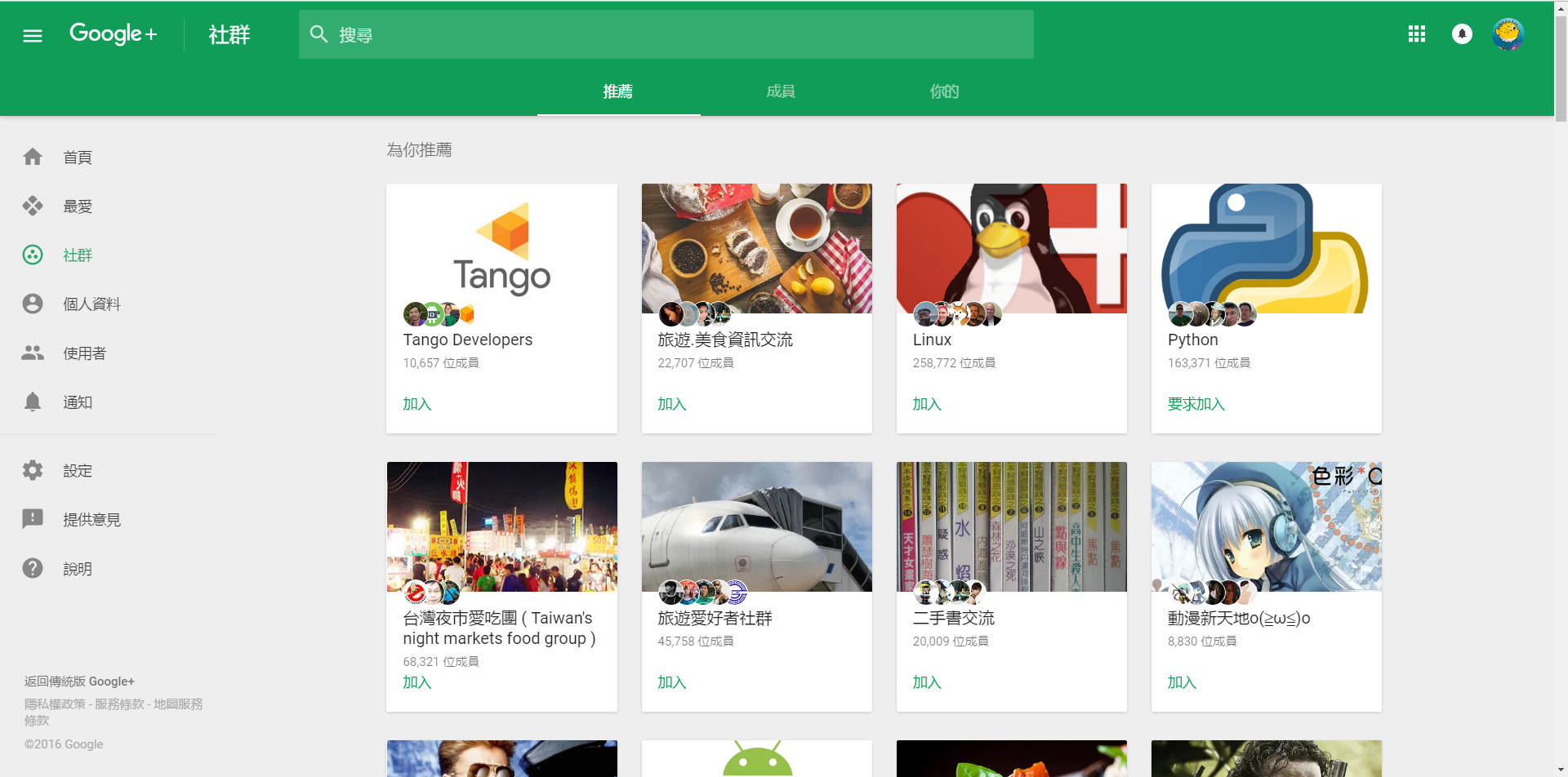Open the hamburger main menu
Screen dimensions: 1568x777
point(33,35)
